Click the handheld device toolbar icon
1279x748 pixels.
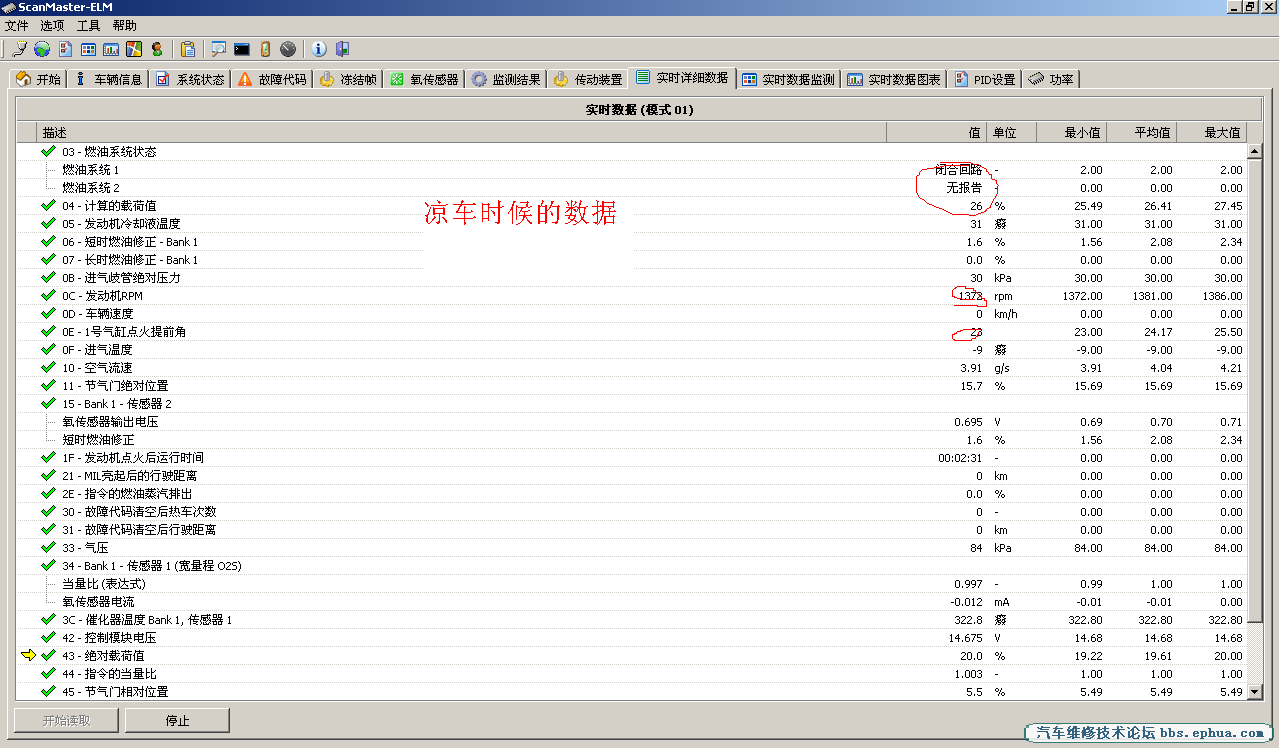coord(265,49)
